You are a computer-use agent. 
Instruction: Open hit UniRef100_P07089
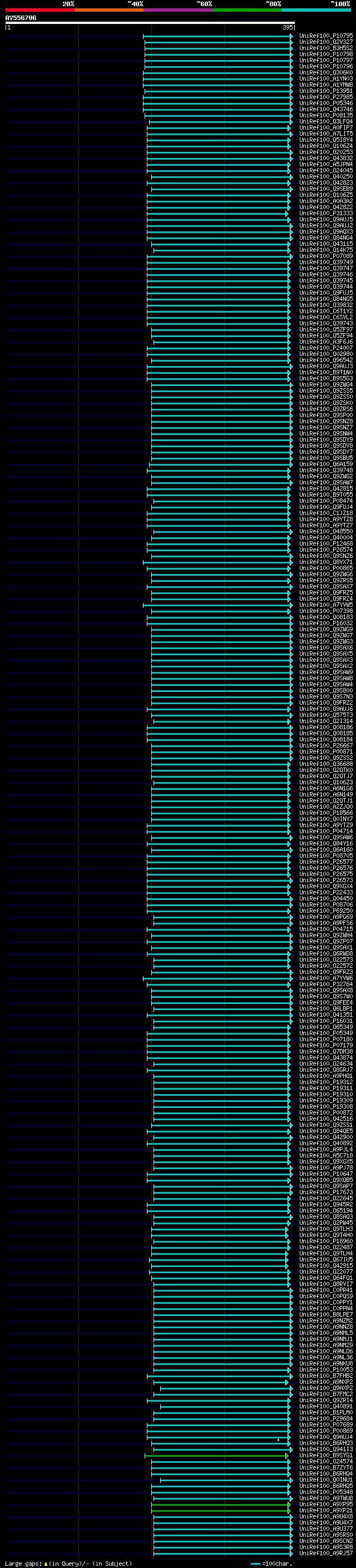(325, 256)
